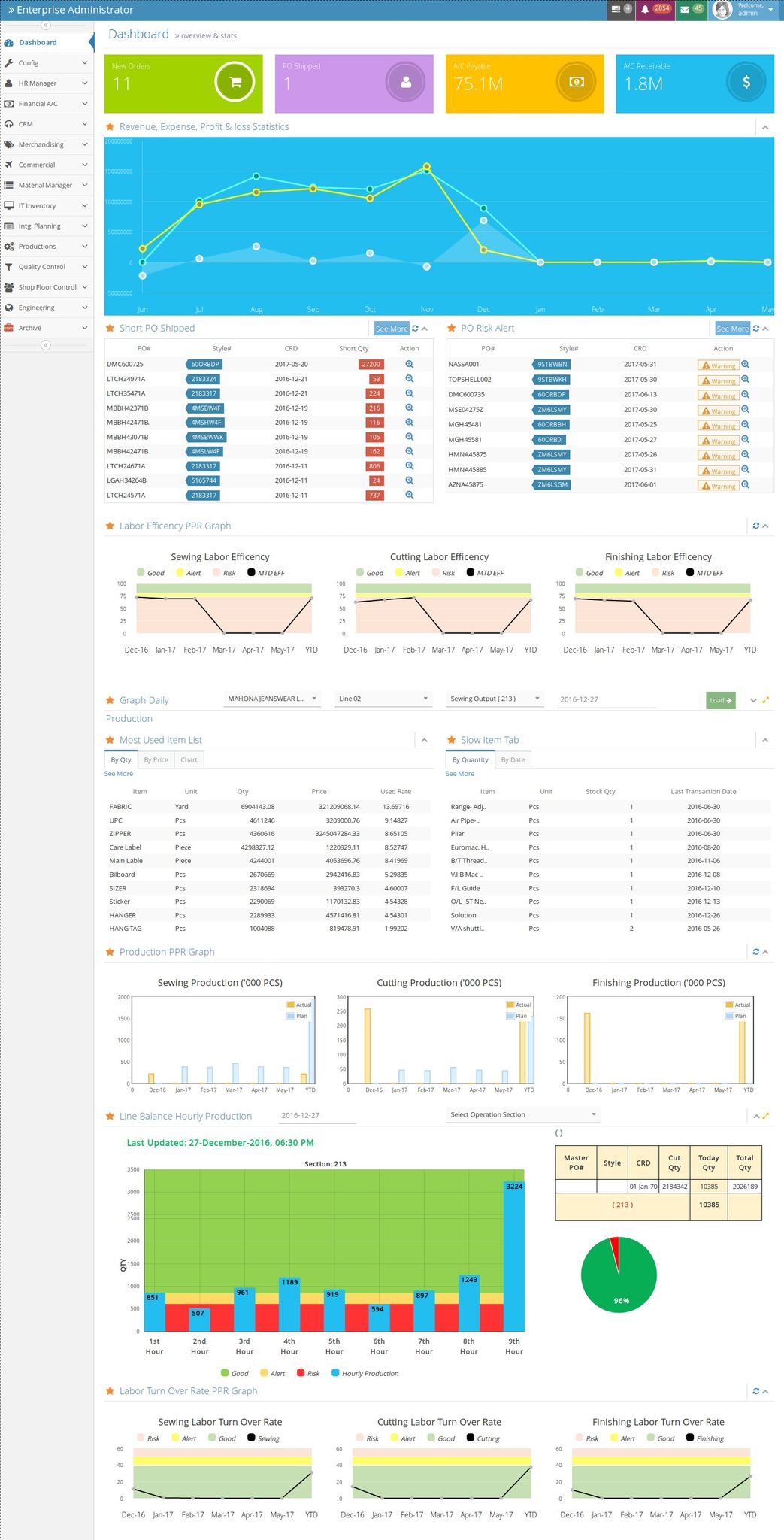Refresh the Production PPR Graph panel
The height and width of the screenshot is (1540, 784).
[x=756, y=952]
